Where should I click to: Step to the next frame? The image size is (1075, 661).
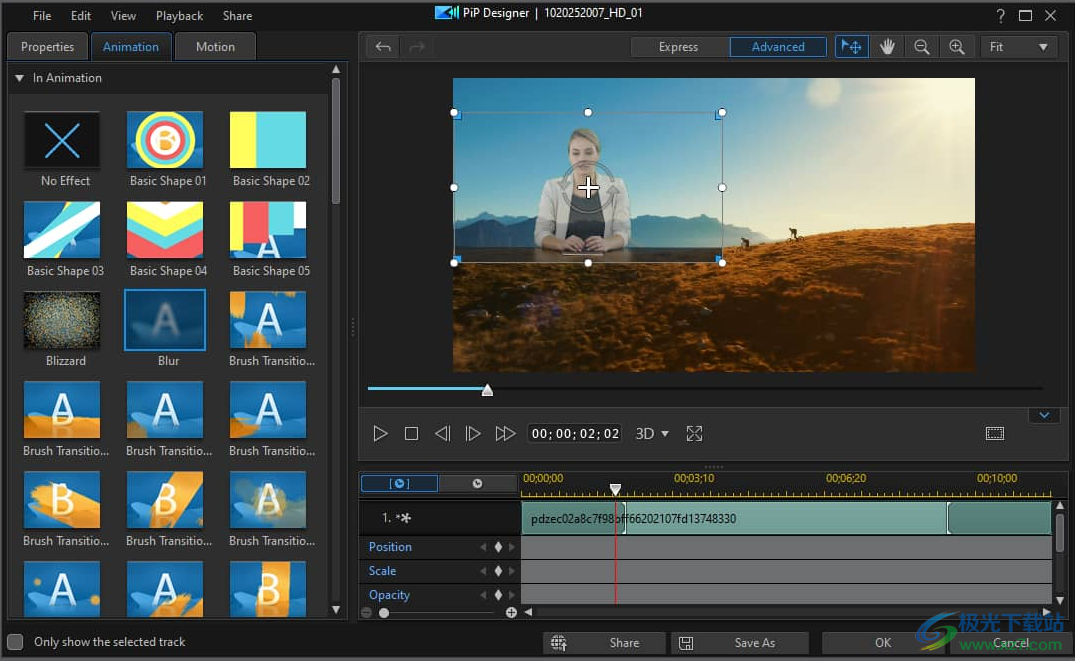pyautogui.click(x=473, y=433)
